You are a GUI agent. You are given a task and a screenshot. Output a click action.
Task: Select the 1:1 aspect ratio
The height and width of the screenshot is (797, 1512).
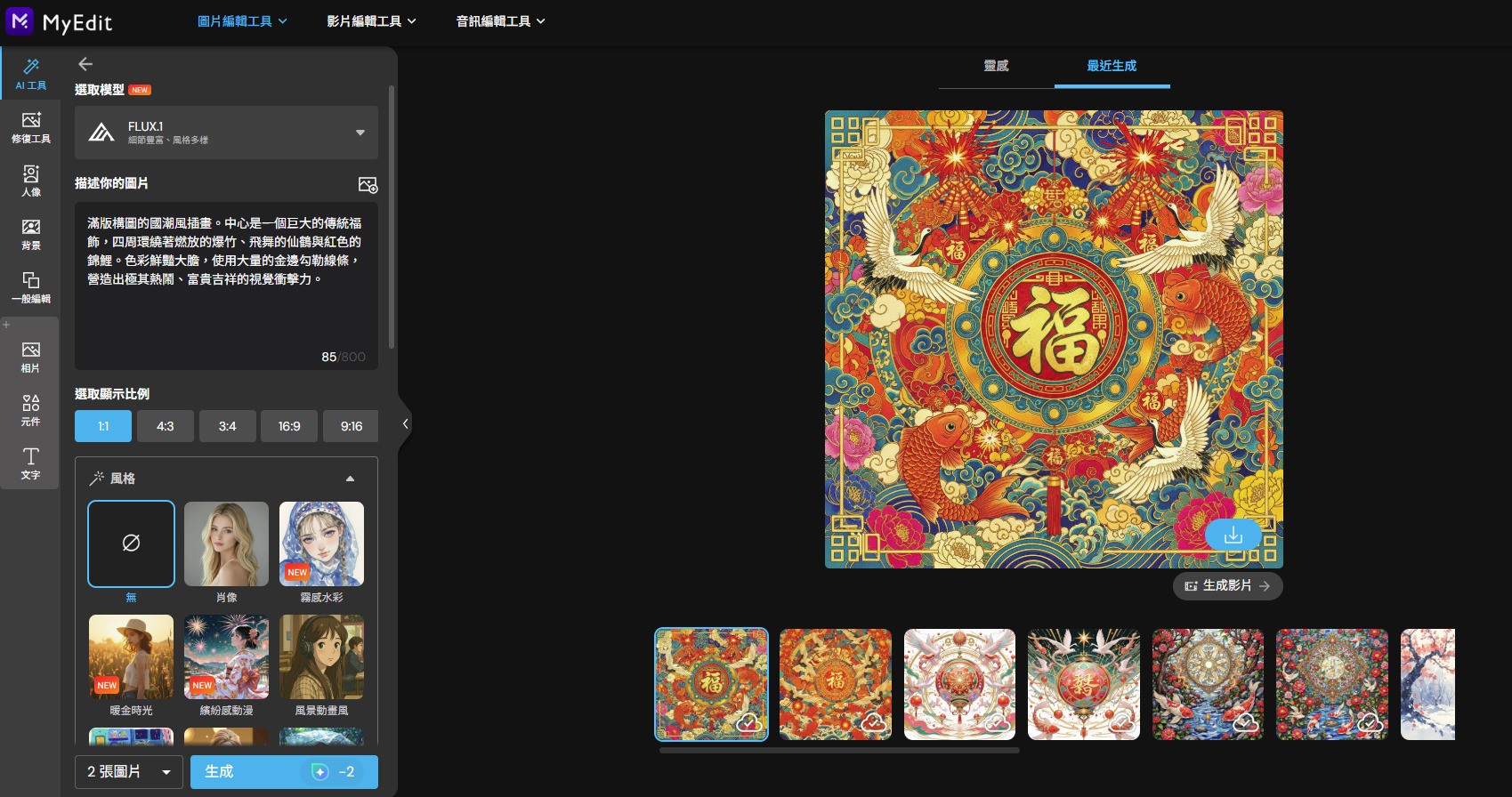pos(103,426)
